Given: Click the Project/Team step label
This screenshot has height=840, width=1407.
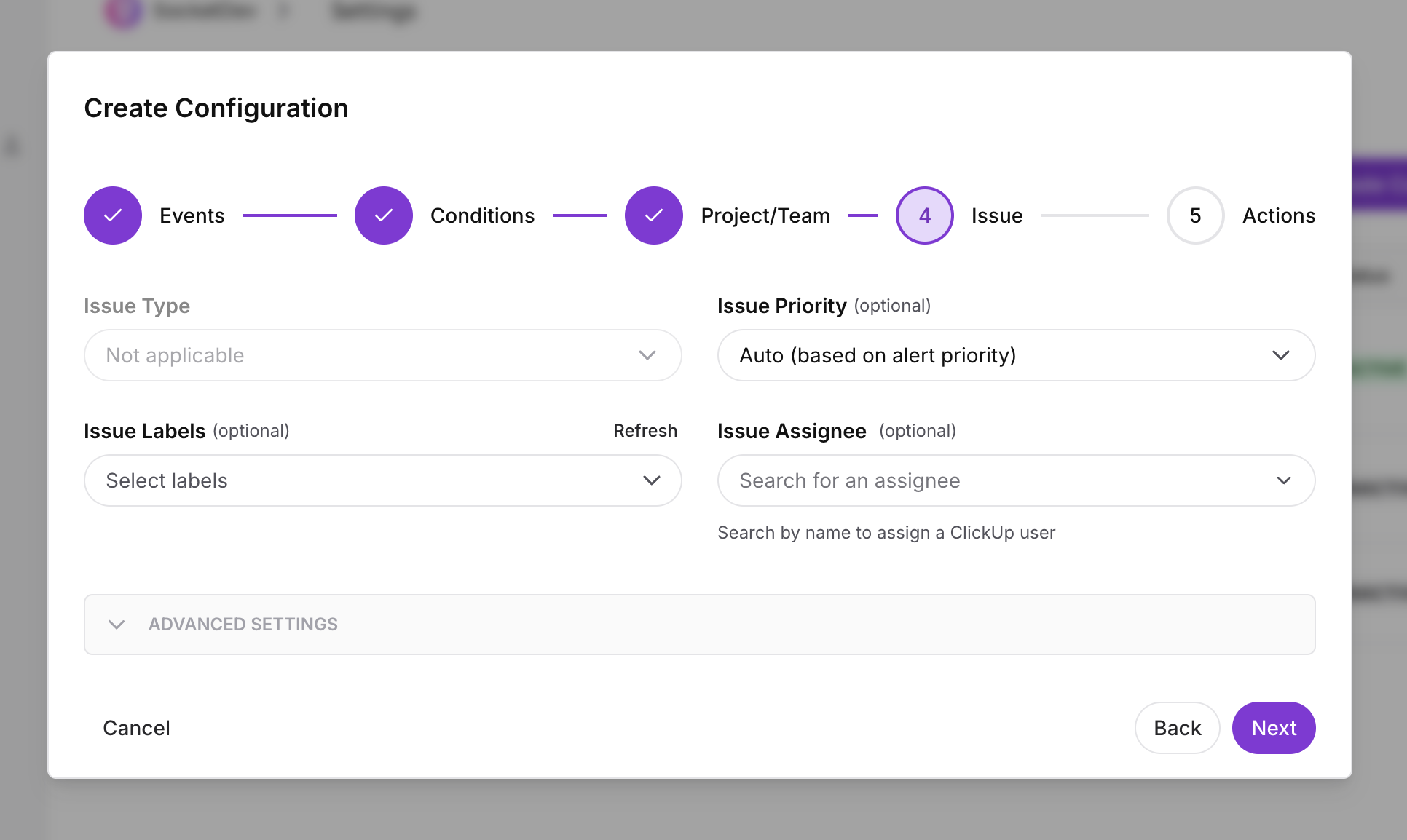Looking at the screenshot, I should tap(765, 216).
